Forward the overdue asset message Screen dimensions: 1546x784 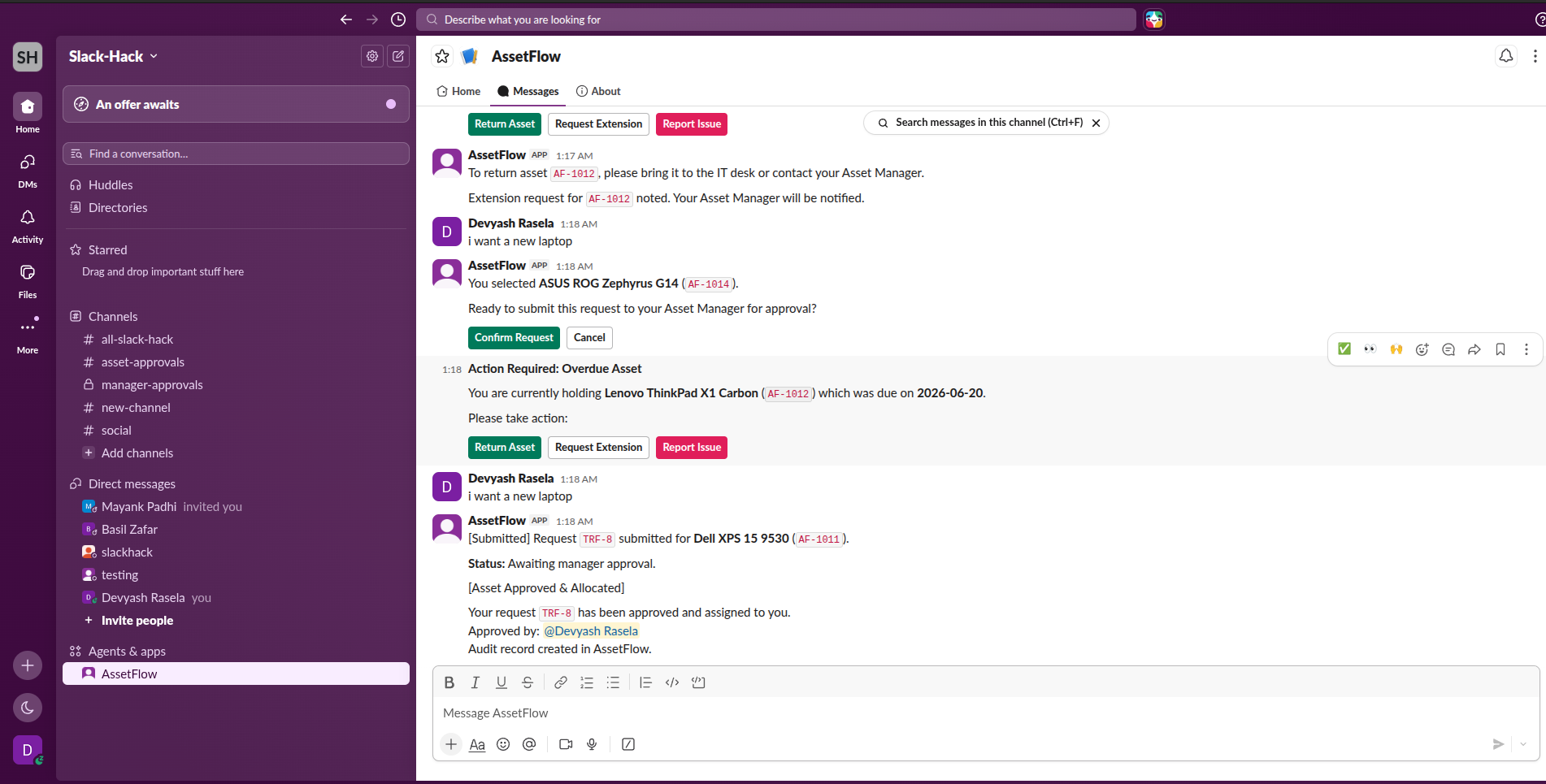coord(1474,349)
